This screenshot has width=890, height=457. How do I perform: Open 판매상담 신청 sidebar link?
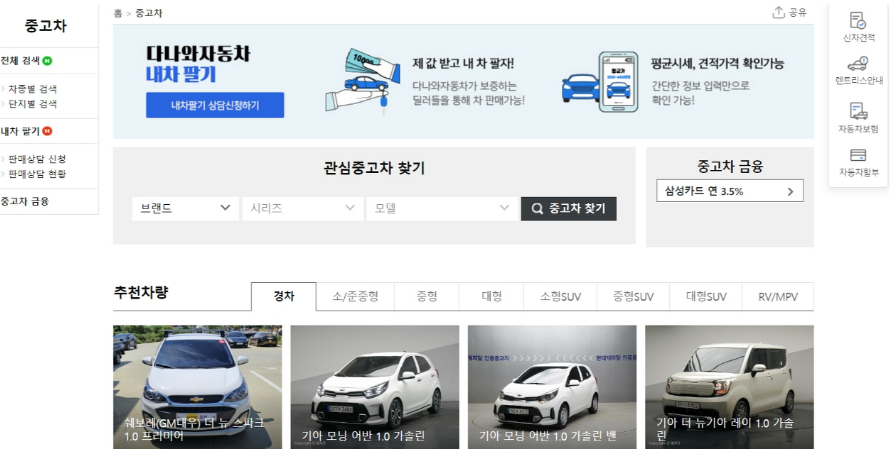[37, 159]
